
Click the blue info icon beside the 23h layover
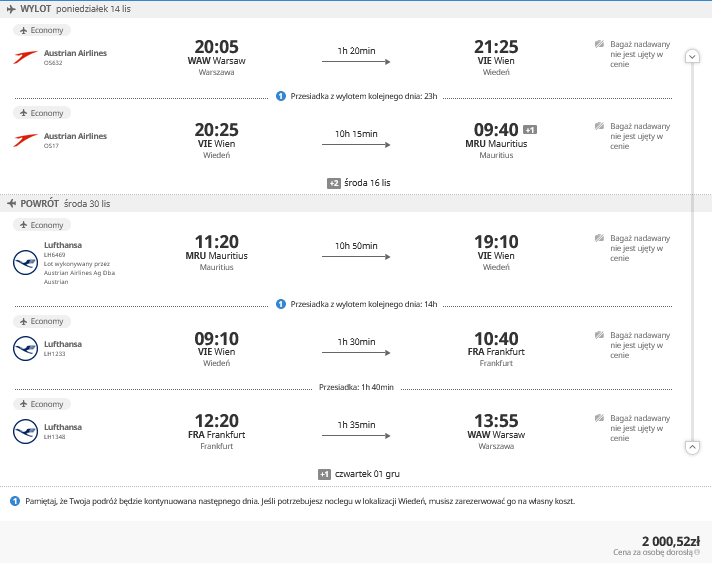(281, 96)
